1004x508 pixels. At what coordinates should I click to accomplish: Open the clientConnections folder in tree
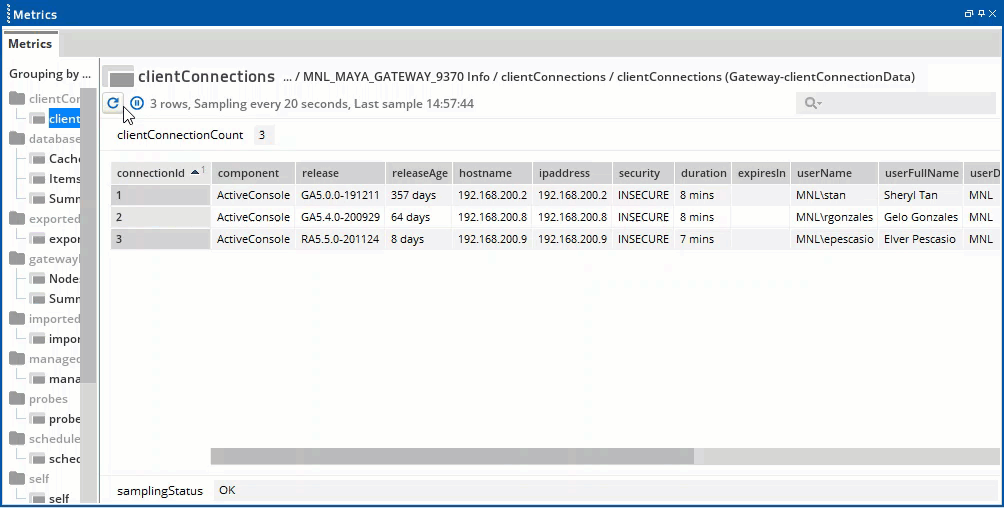pyautogui.click(x=45, y=99)
